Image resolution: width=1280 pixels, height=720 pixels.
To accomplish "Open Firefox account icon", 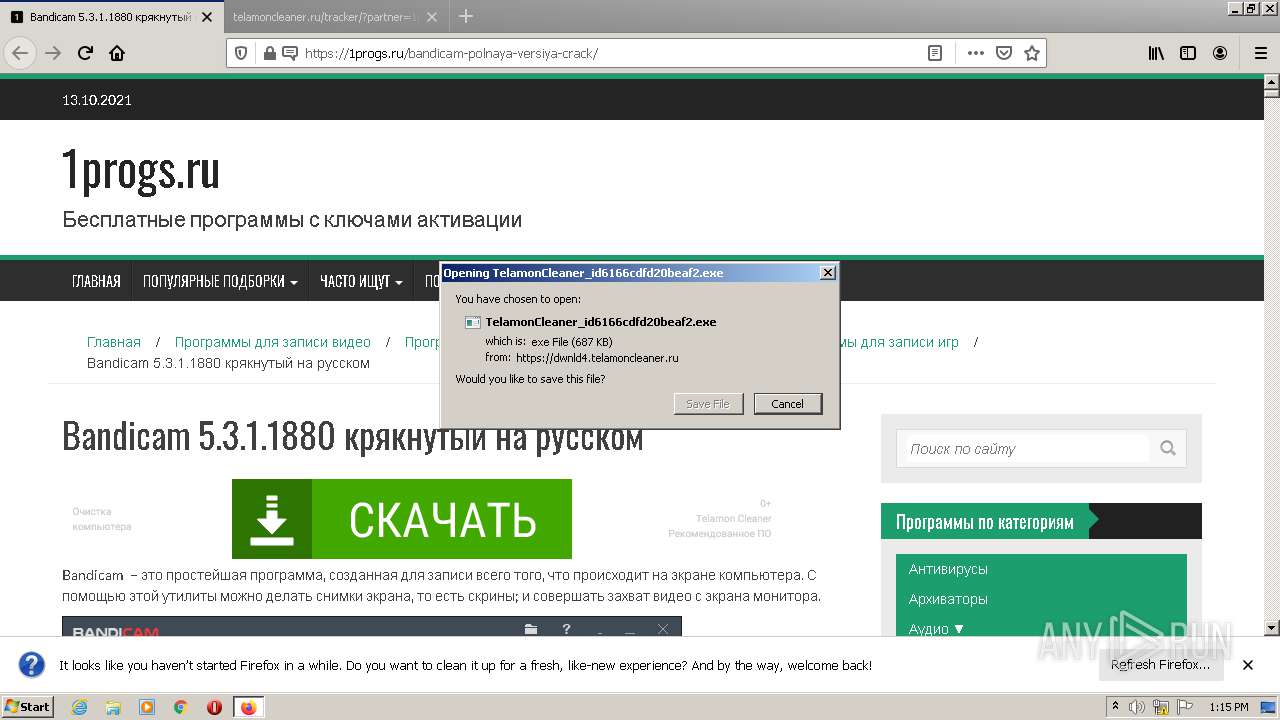I will tap(1220, 53).
